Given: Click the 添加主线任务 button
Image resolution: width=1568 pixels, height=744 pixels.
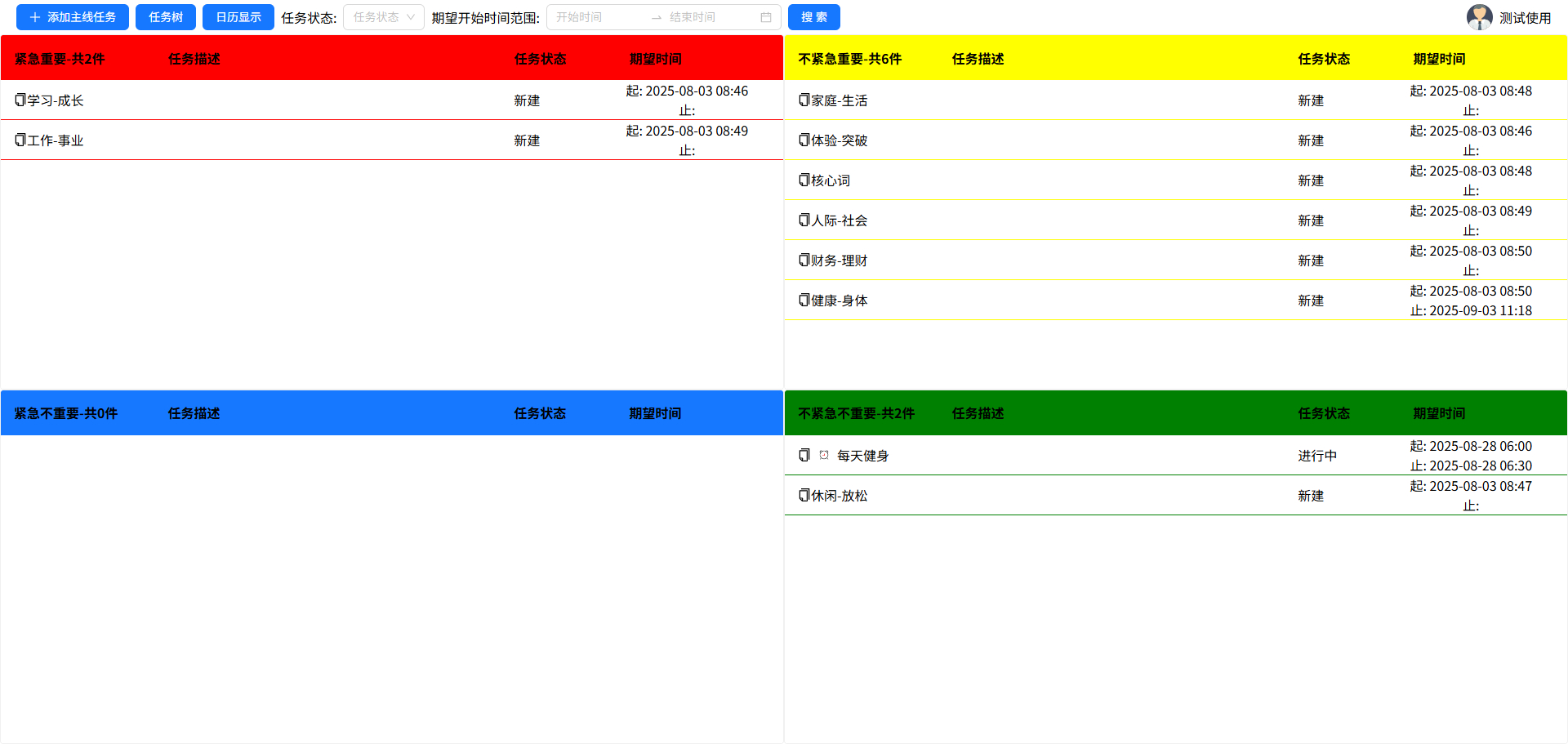Looking at the screenshot, I should click(73, 17).
